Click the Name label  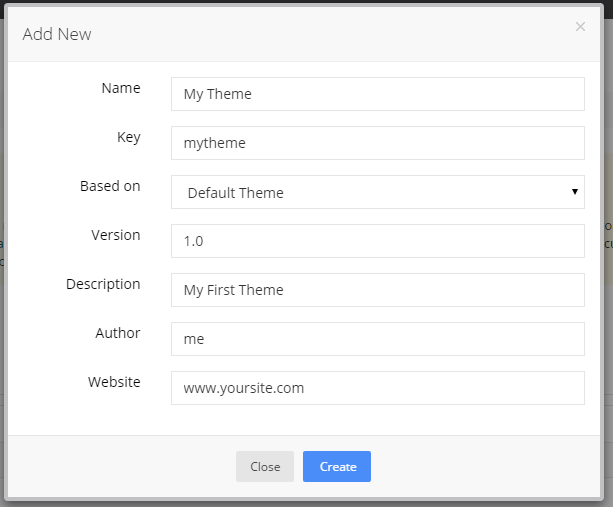click(121, 88)
